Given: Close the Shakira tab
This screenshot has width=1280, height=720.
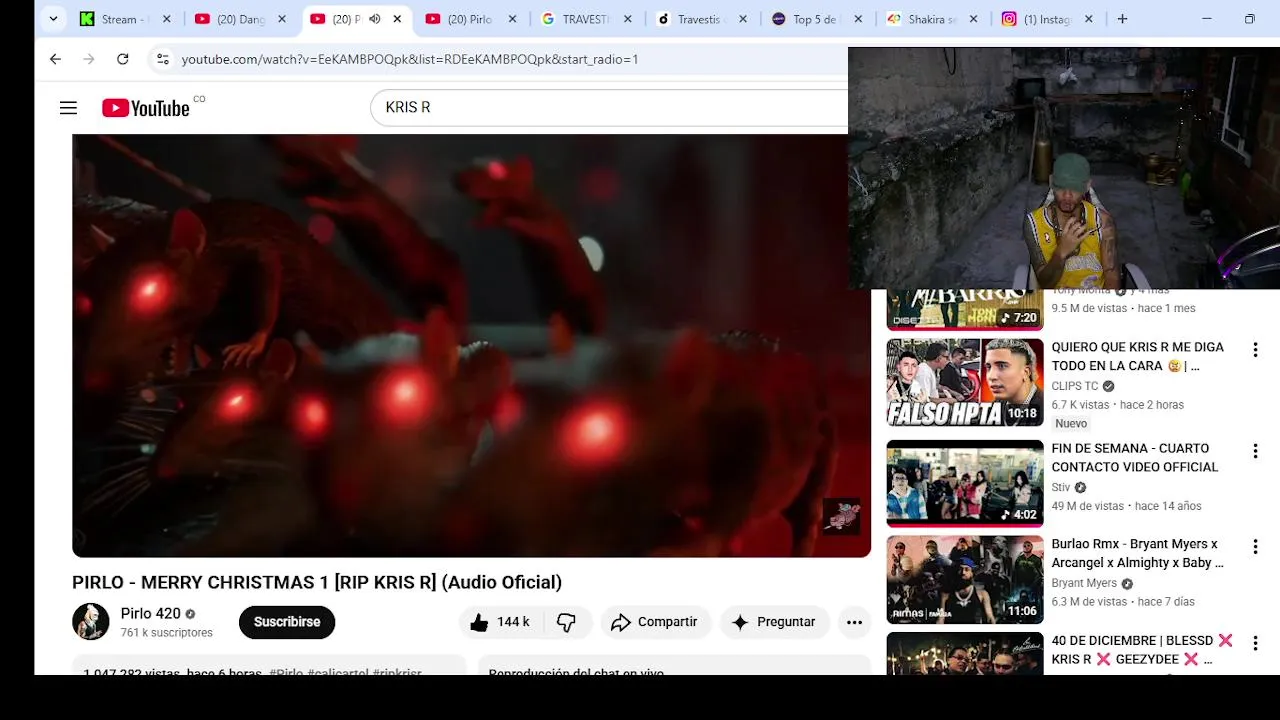Looking at the screenshot, I should [x=973, y=19].
